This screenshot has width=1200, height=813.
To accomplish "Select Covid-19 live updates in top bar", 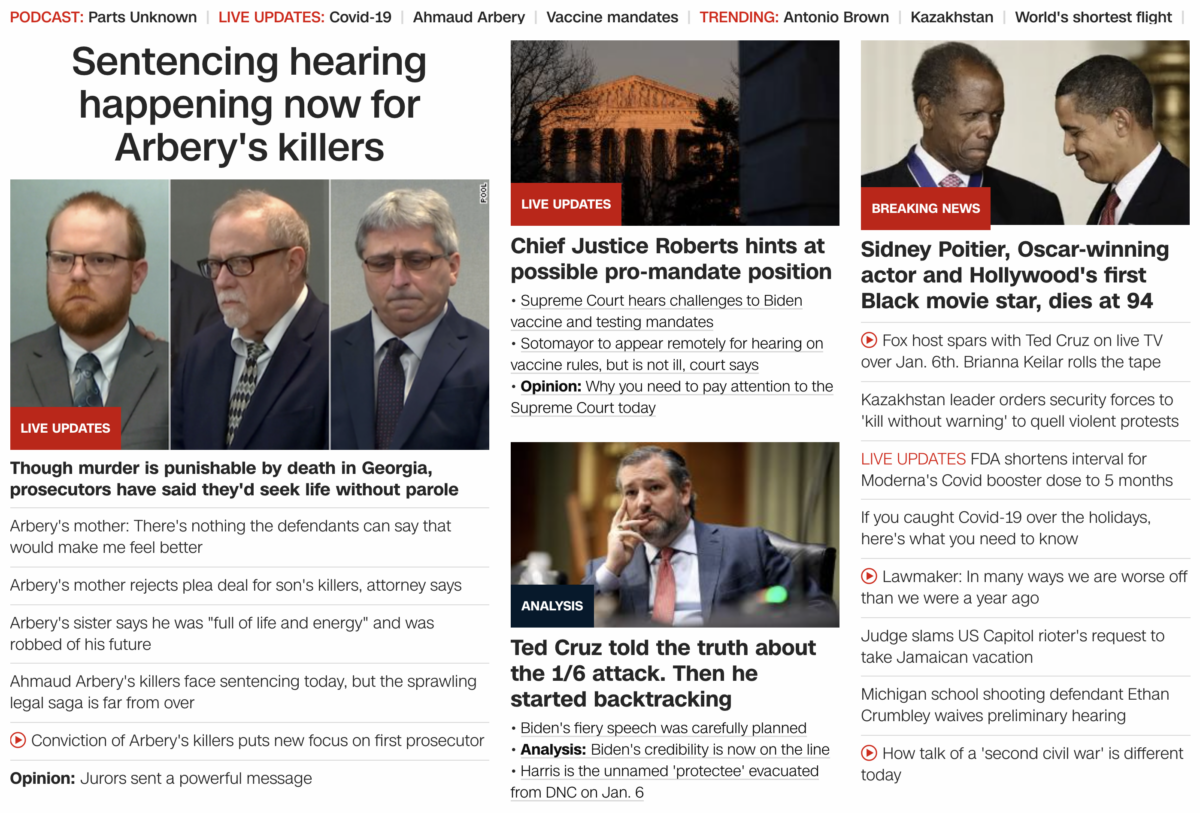I will [360, 17].
